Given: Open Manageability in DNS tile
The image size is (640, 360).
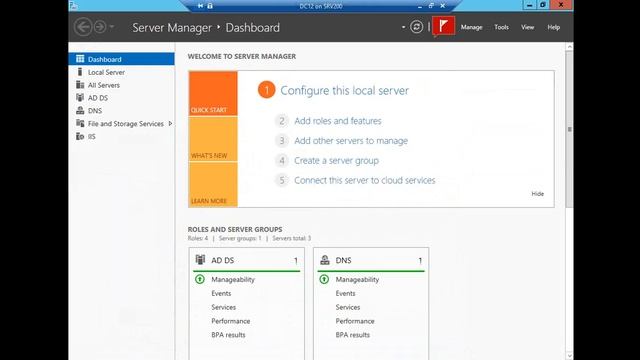Looking at the screenshot, I should coord(357,280).
